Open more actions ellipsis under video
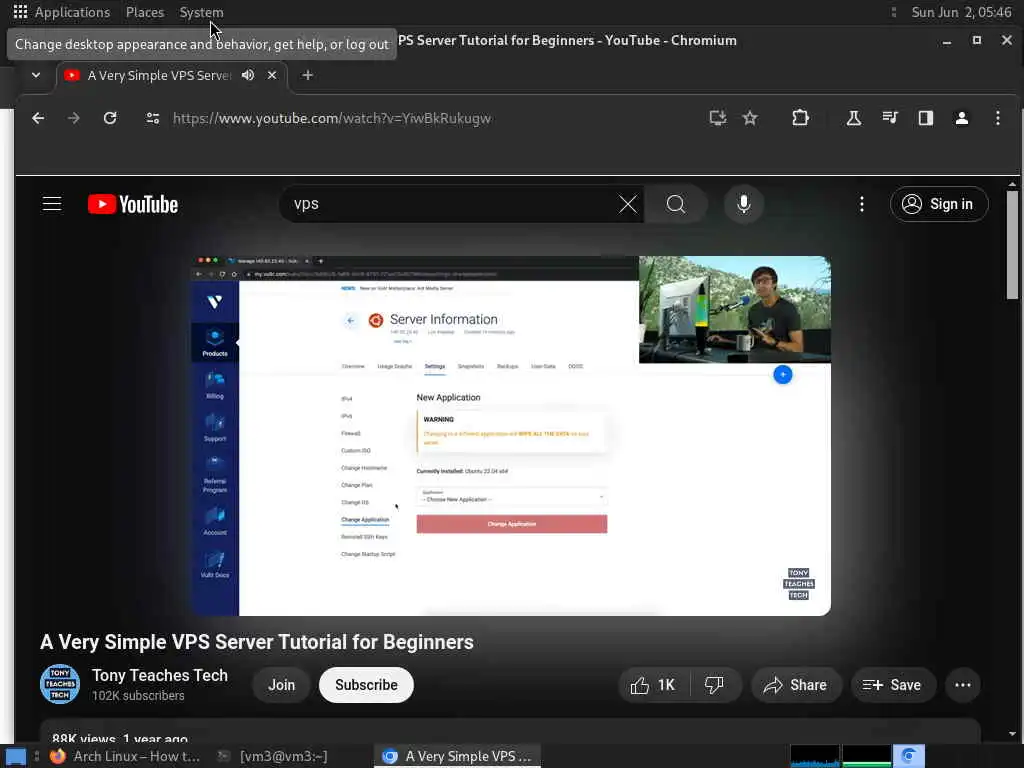 [x=963, y=685]
